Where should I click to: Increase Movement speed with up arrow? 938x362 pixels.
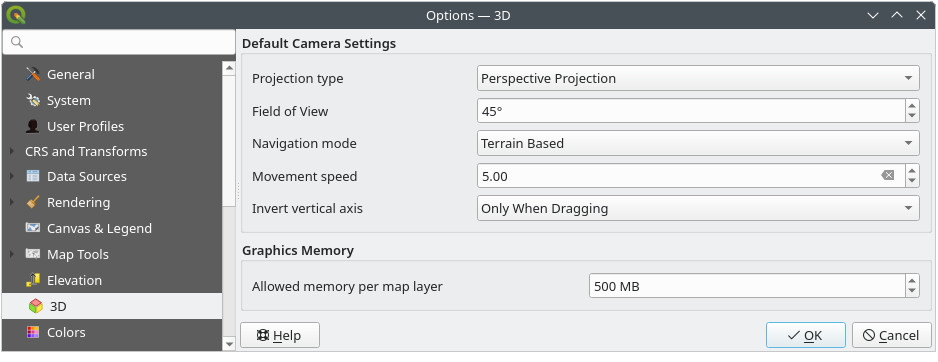pyautogui.click(x=912, y=170)
